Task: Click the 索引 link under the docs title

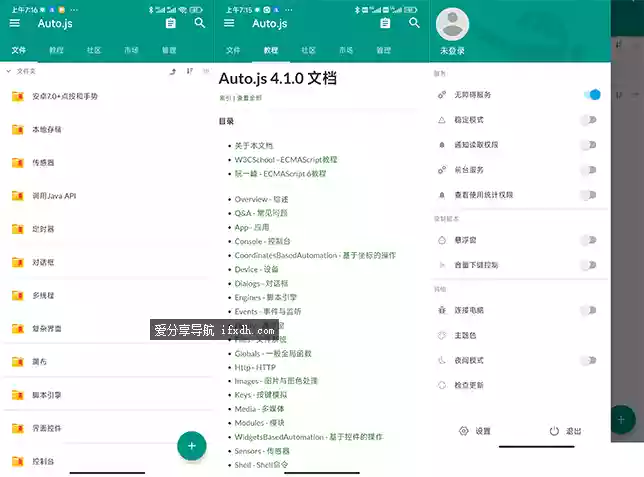Action: [x=225, y=98]
